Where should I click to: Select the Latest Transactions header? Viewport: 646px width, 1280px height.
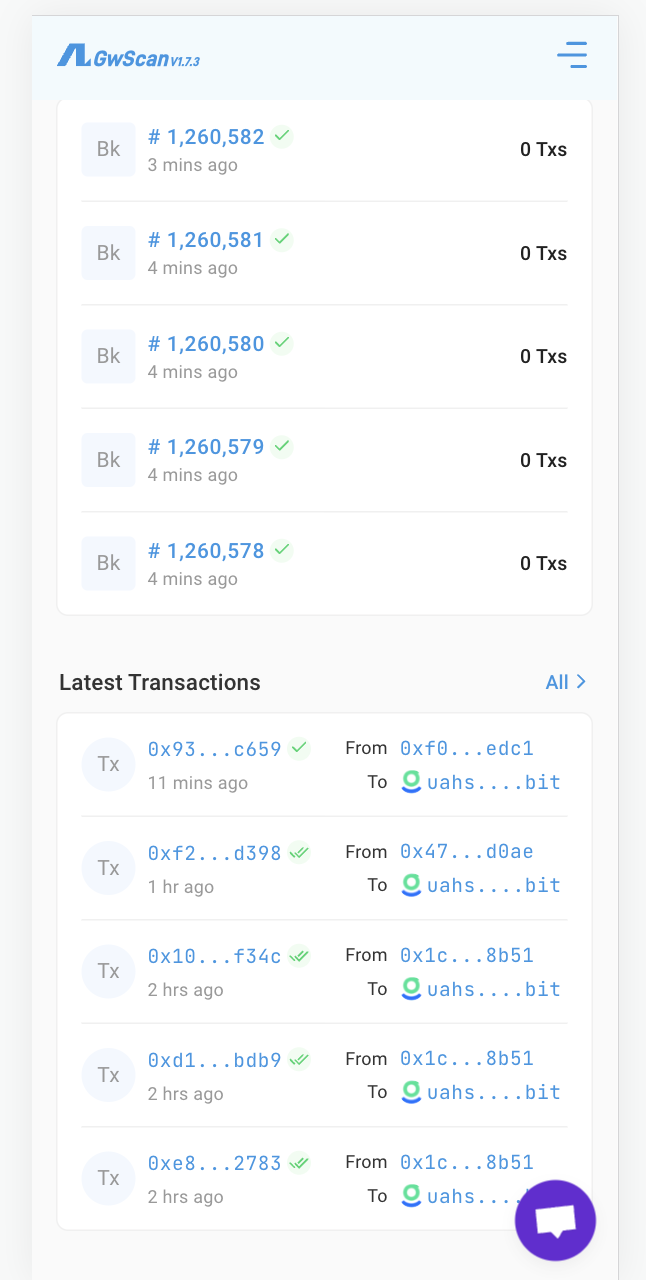tap(159, 682)
